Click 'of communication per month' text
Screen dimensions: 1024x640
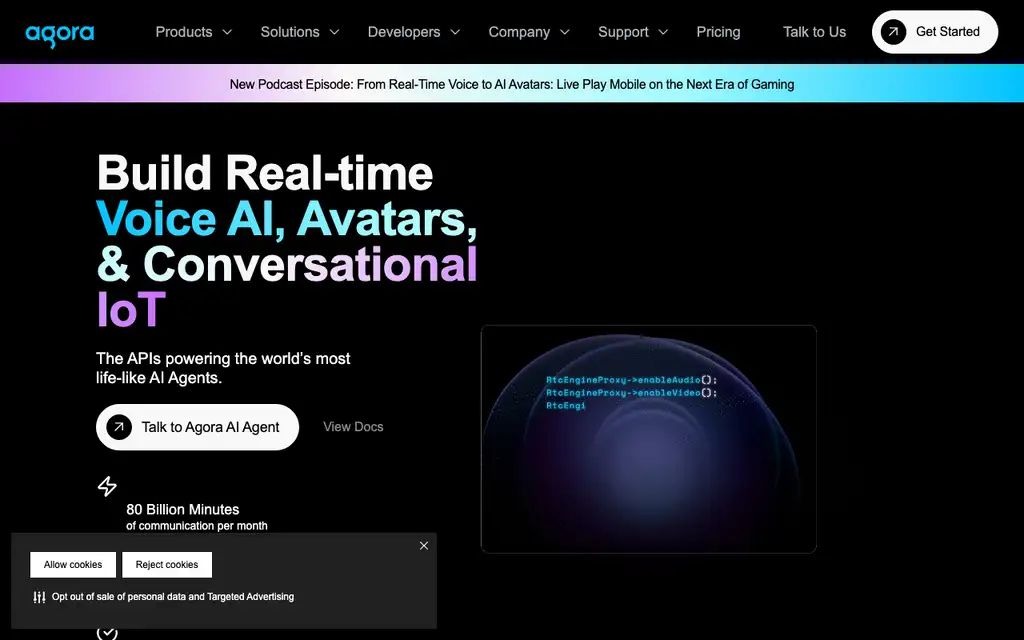197,526
